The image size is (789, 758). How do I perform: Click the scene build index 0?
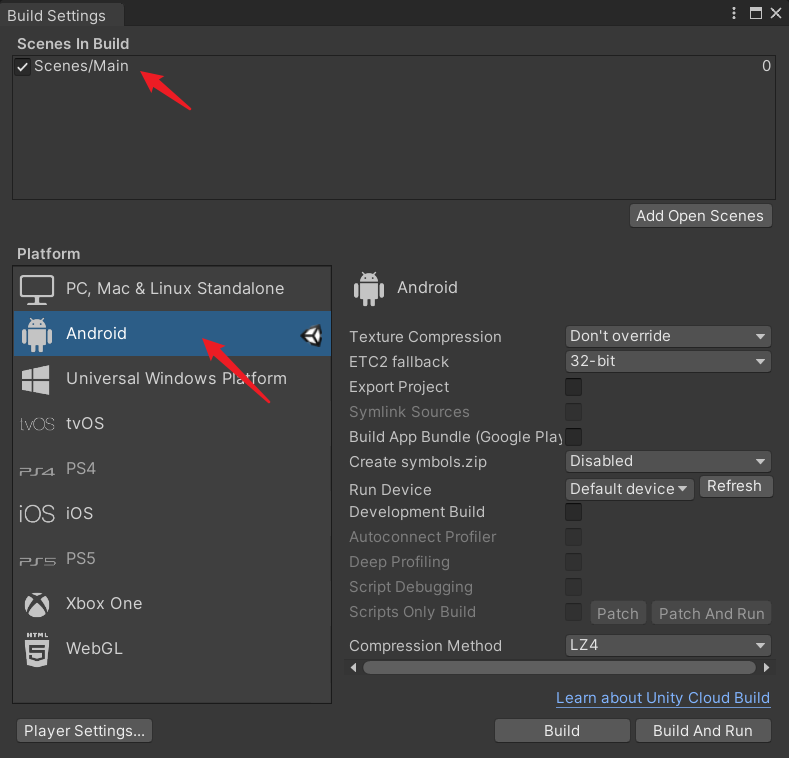click(766, 66)
